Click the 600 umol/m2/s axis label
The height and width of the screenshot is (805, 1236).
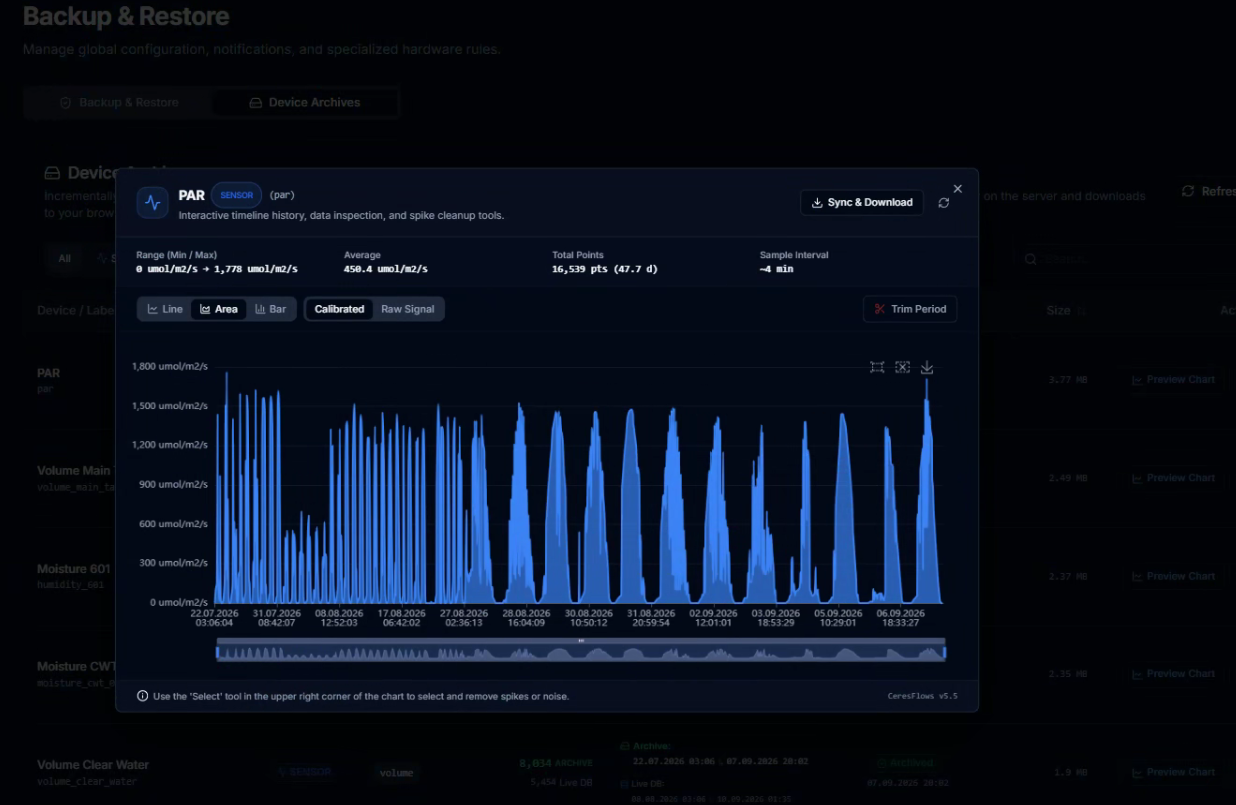174,524
